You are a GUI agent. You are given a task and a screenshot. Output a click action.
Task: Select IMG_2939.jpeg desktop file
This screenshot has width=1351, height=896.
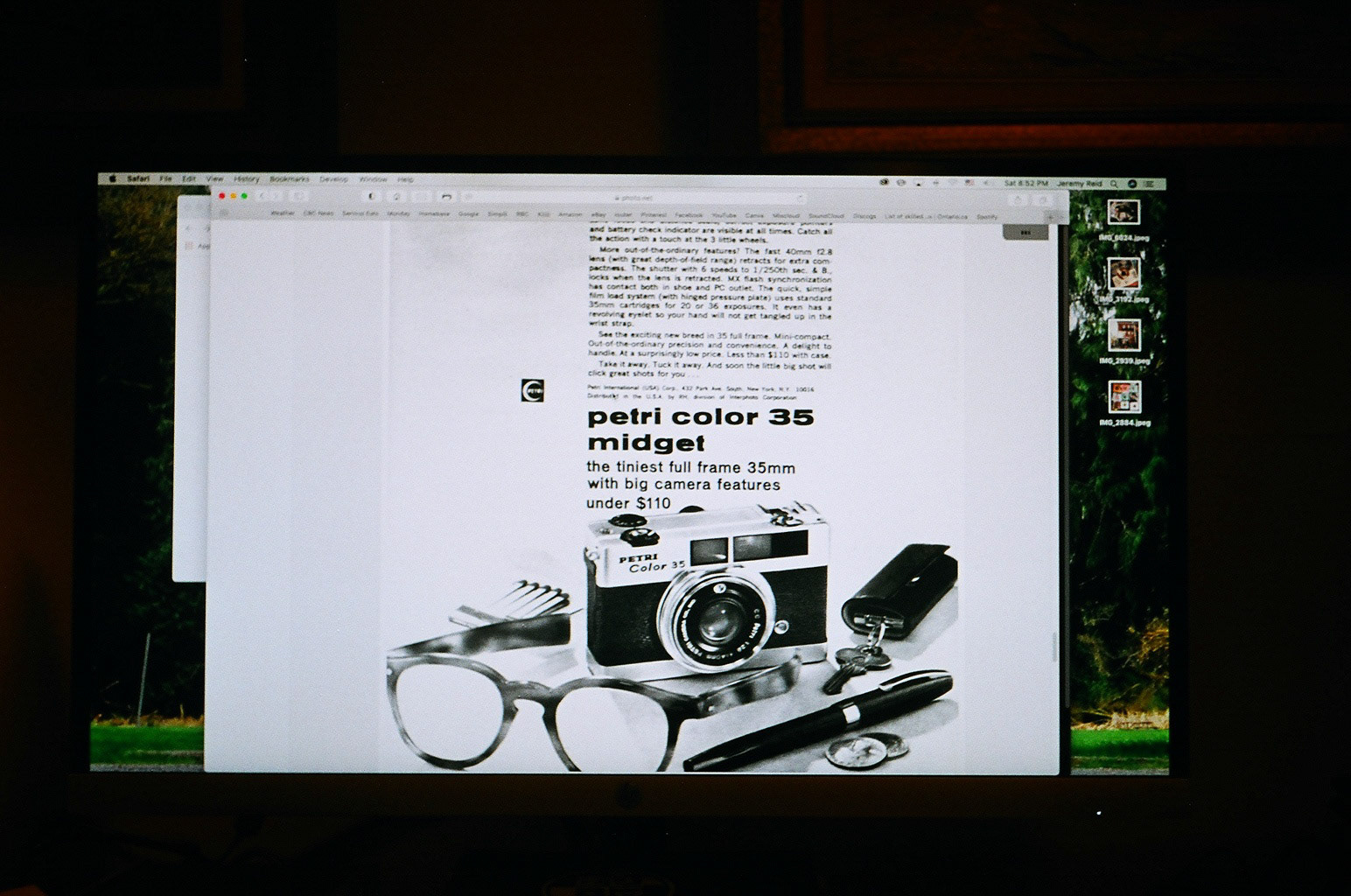tap(1123, 342)
